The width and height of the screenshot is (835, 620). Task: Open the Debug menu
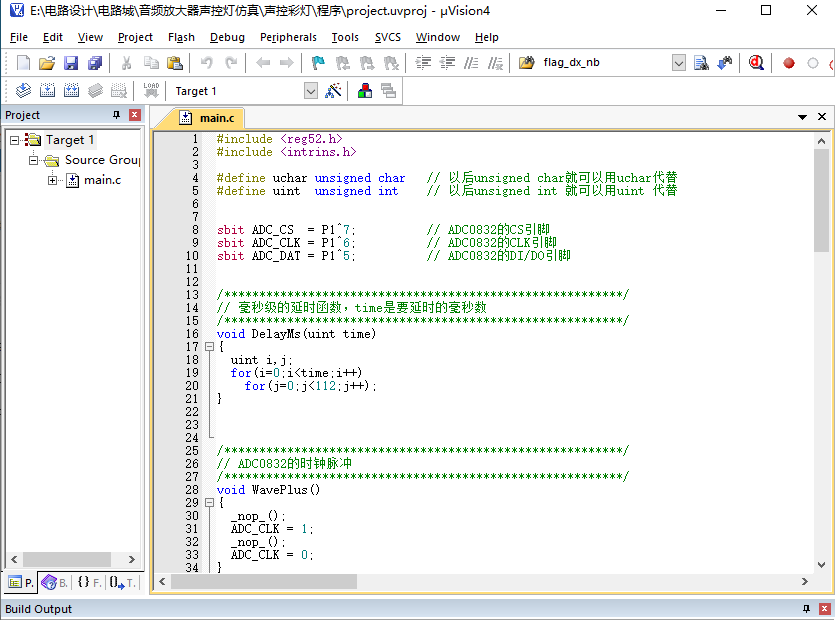(x=227, y=37)
